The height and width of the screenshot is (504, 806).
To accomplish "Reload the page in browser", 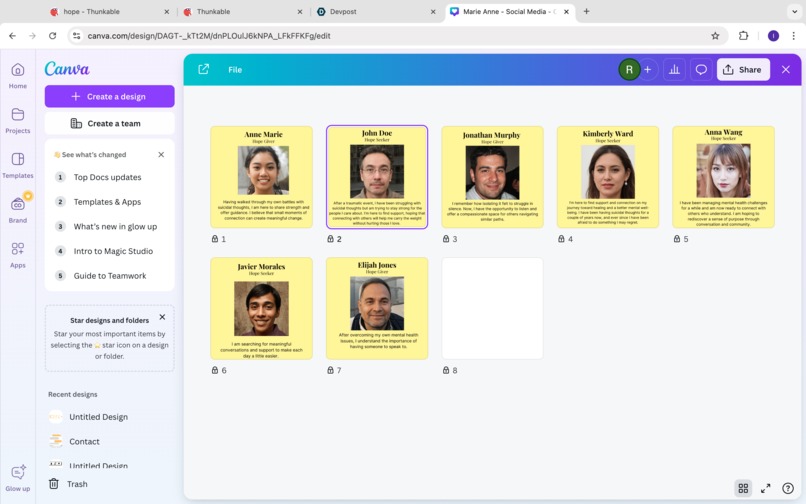I will click(52, 35).
